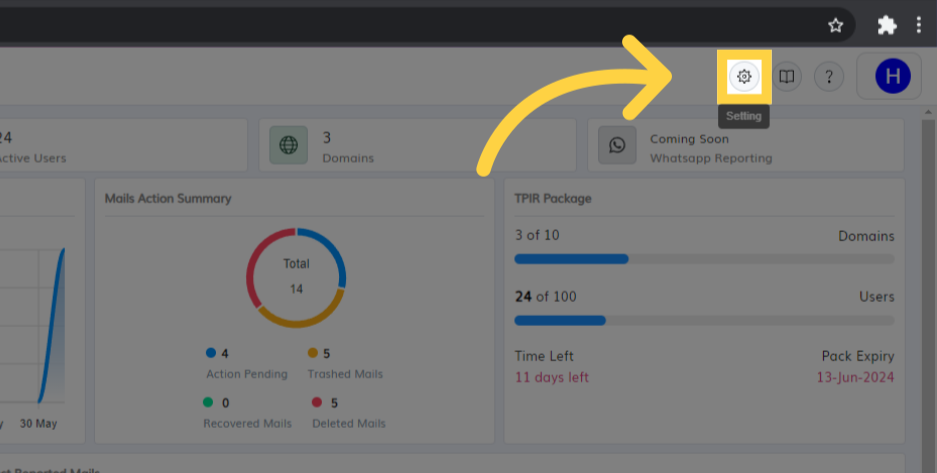937x473 pixels.
Task: Click the orange Trashed Mails legend dot
Action: [313, 353]
